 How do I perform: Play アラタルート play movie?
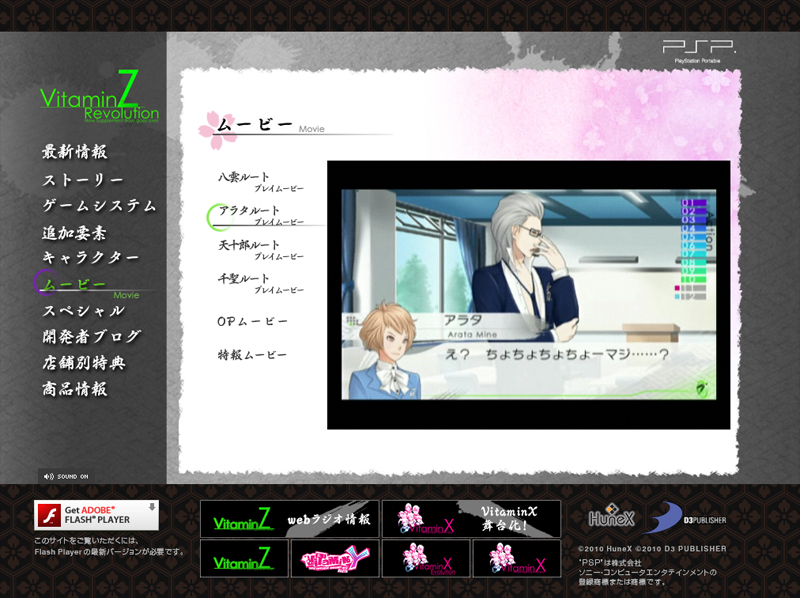click(260, 215)
